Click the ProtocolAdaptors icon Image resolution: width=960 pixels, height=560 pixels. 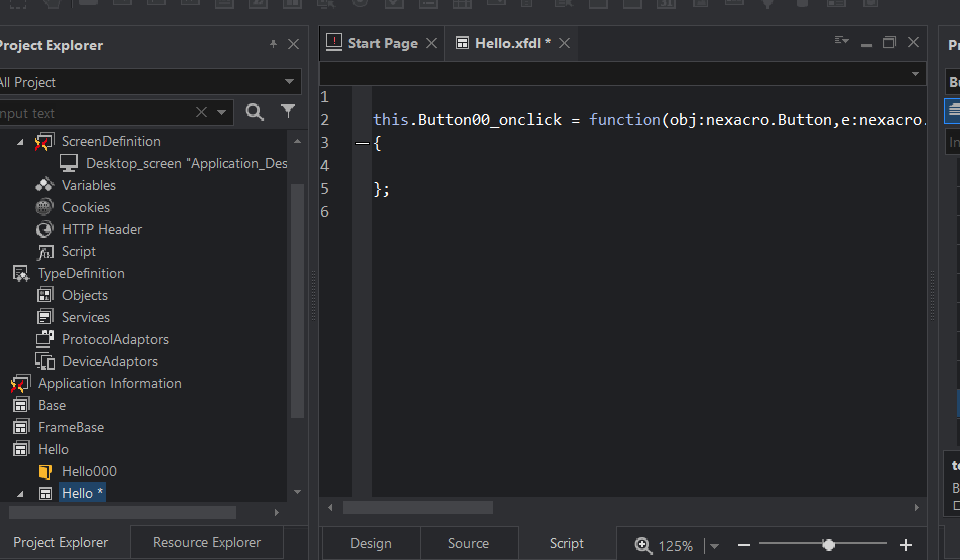pos(45,338)
